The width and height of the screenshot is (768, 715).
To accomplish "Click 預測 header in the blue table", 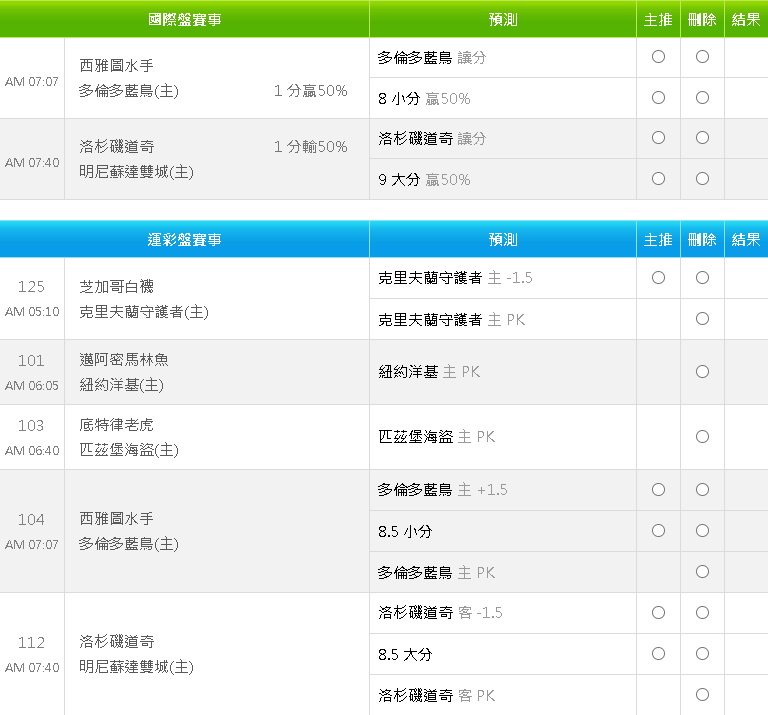I will pyautogui.click(x=503, y=239).
